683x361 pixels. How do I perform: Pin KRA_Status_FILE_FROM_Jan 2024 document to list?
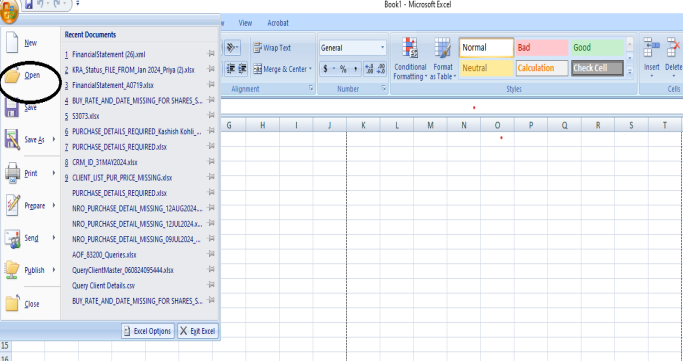211,69
